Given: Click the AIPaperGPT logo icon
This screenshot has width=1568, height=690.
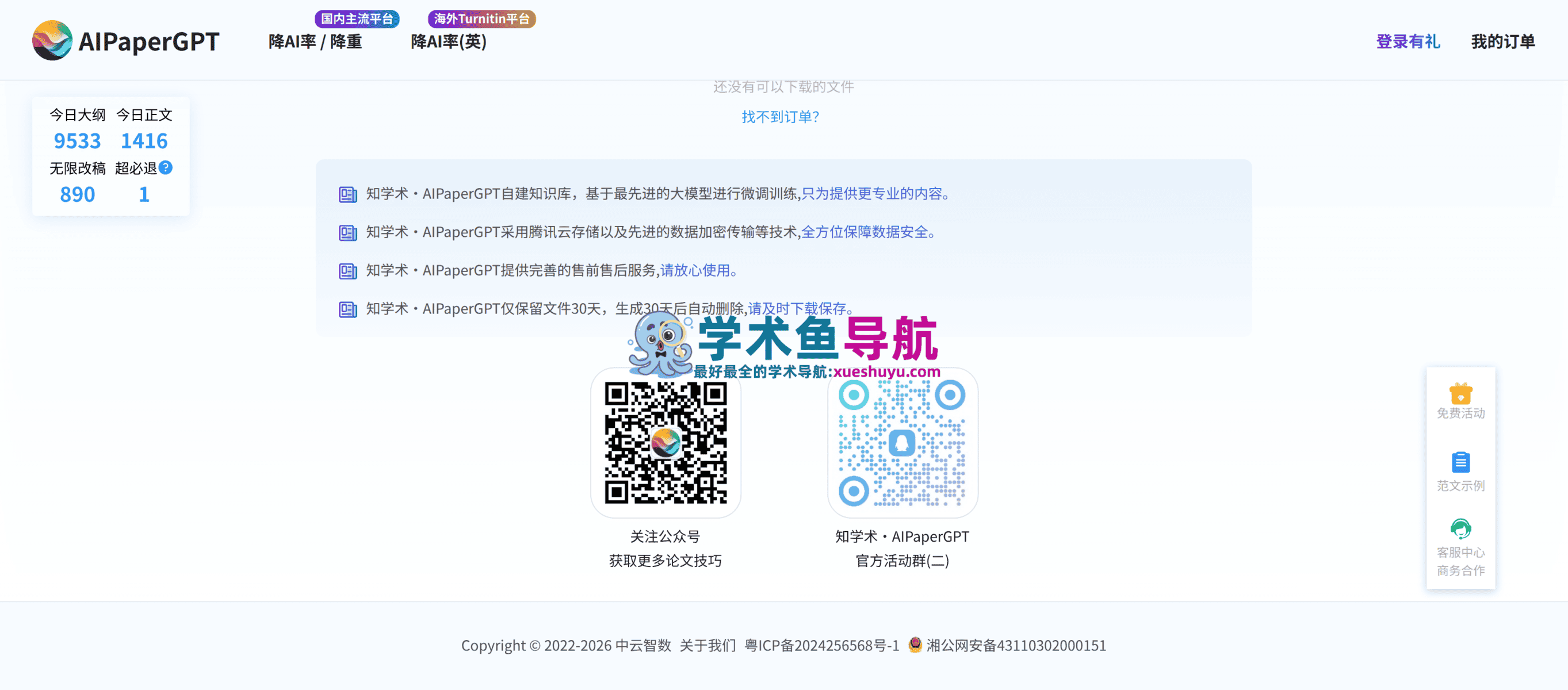Looking at the screenshot, I should (52, 41).
